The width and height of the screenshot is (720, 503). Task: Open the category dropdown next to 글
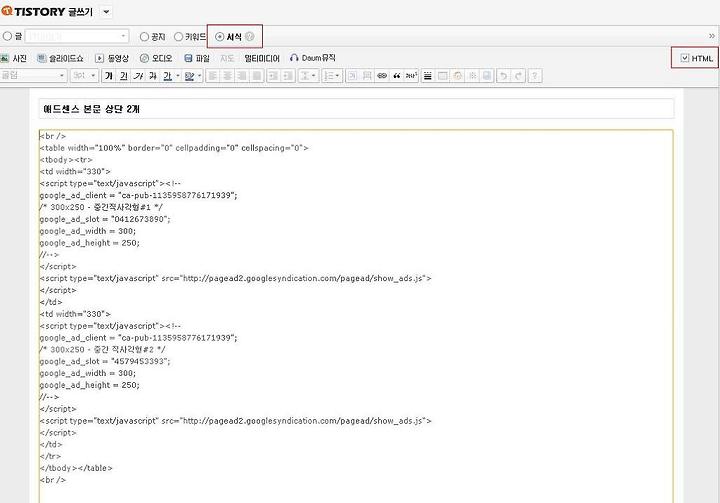point(77,36)
